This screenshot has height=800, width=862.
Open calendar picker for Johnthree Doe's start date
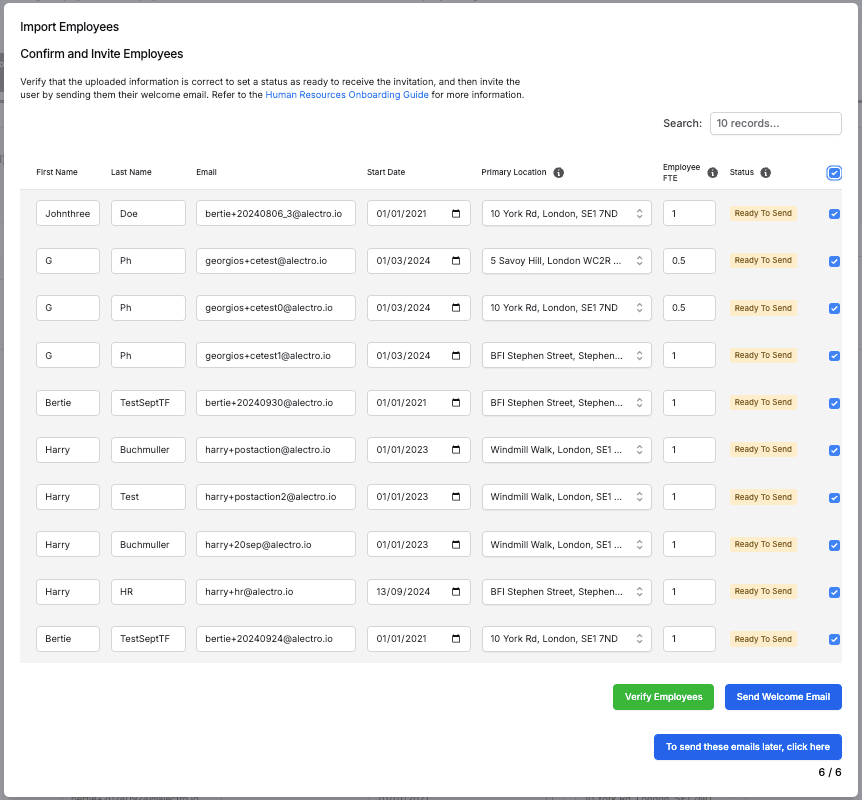(x=457, y=213)
